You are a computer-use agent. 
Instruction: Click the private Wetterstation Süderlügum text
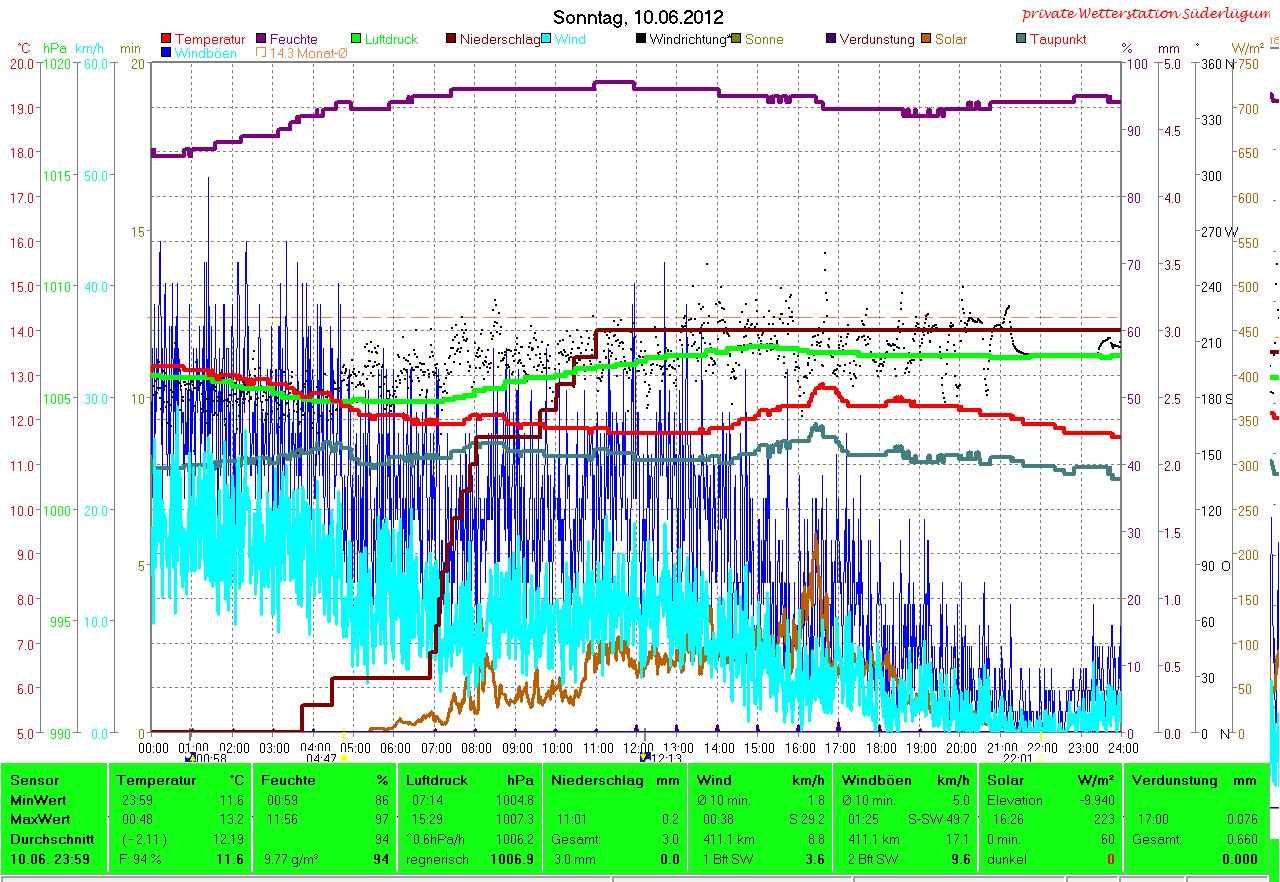click(x=1145, y=14)
